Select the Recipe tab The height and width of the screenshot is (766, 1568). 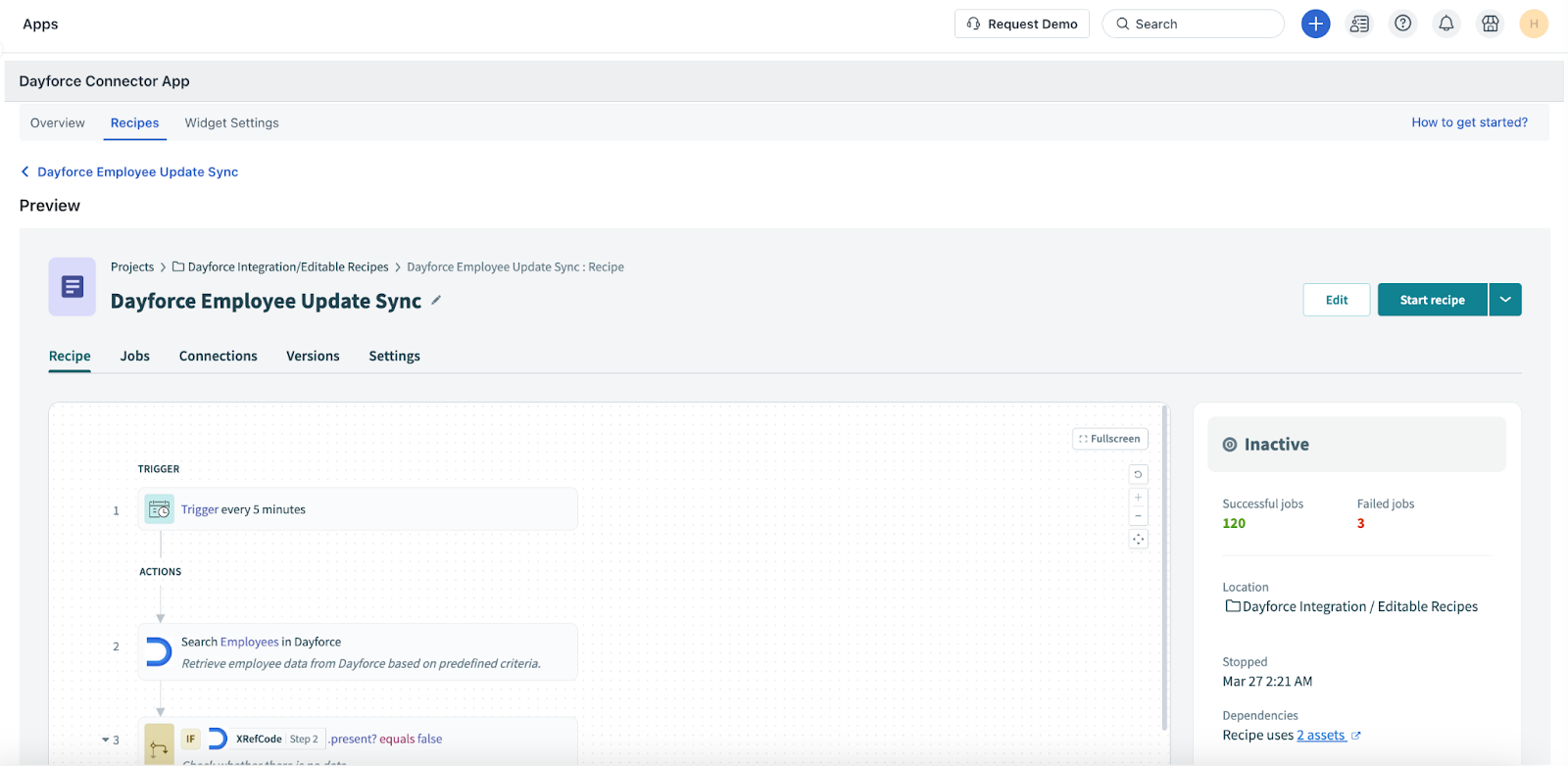click(70, 356)
